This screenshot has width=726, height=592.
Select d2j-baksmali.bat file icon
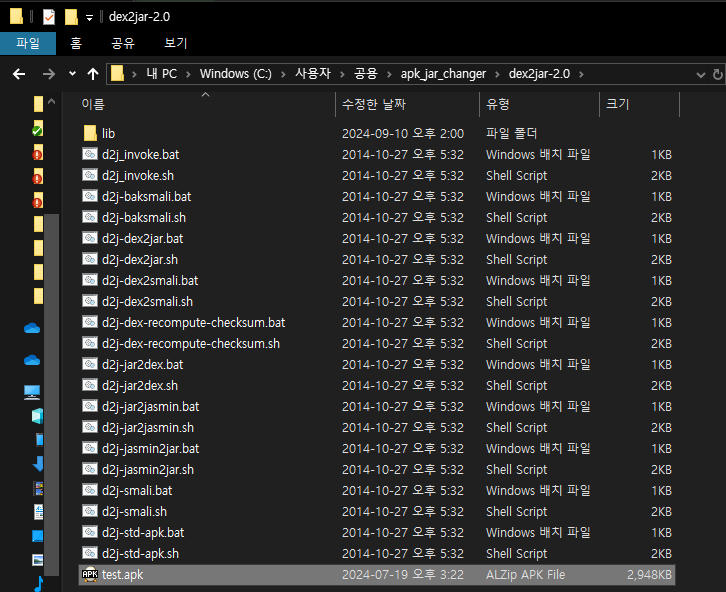click(x=90, y=196)
